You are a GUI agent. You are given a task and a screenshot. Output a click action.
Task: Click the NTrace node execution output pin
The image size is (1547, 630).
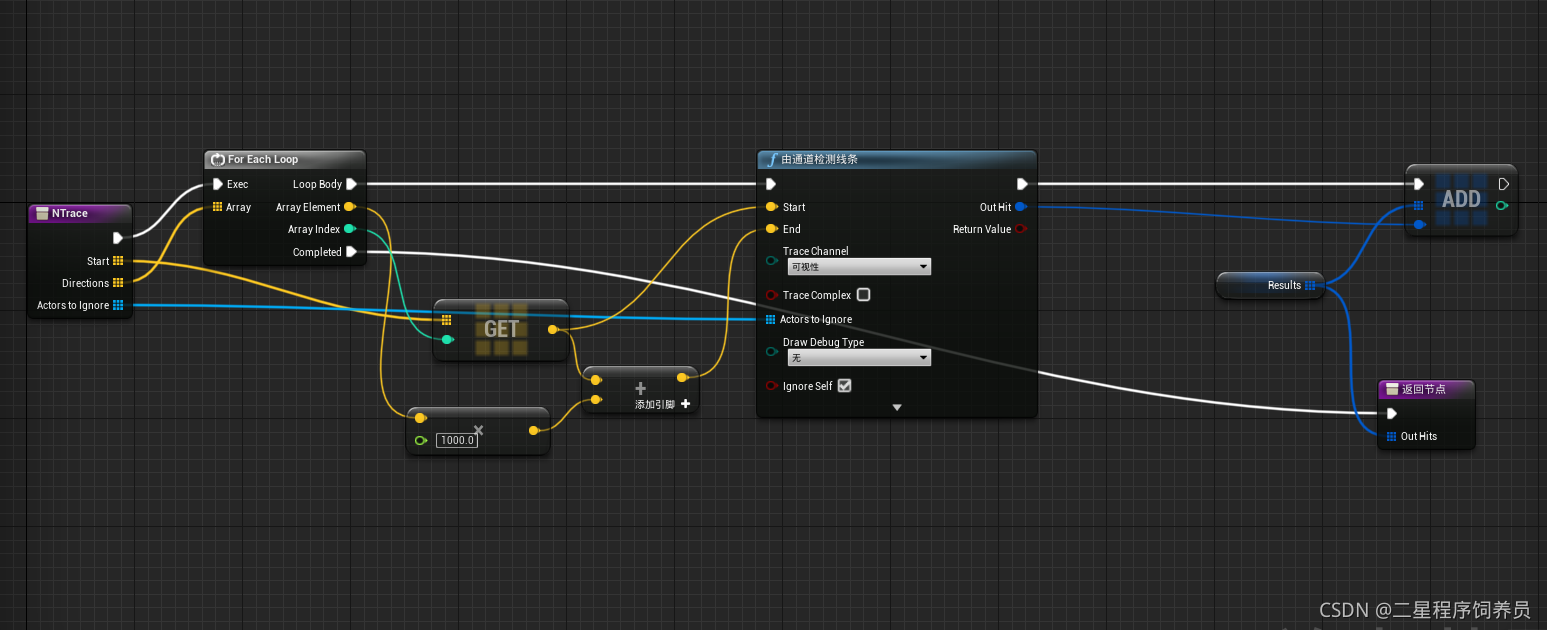click(118, 238)
